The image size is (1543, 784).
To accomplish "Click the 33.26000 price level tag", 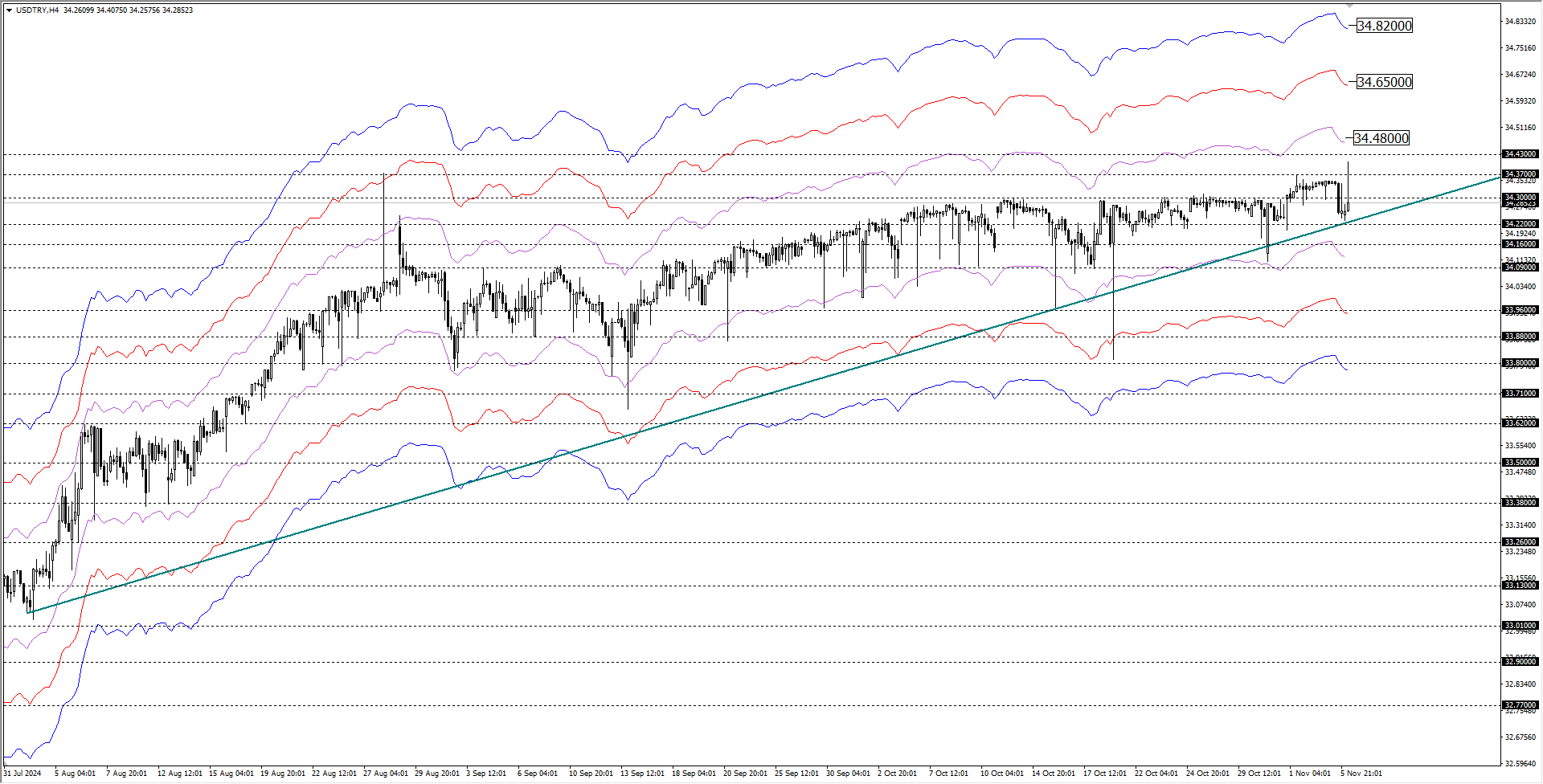I will pyautogui.click(x=1520, y=542).
